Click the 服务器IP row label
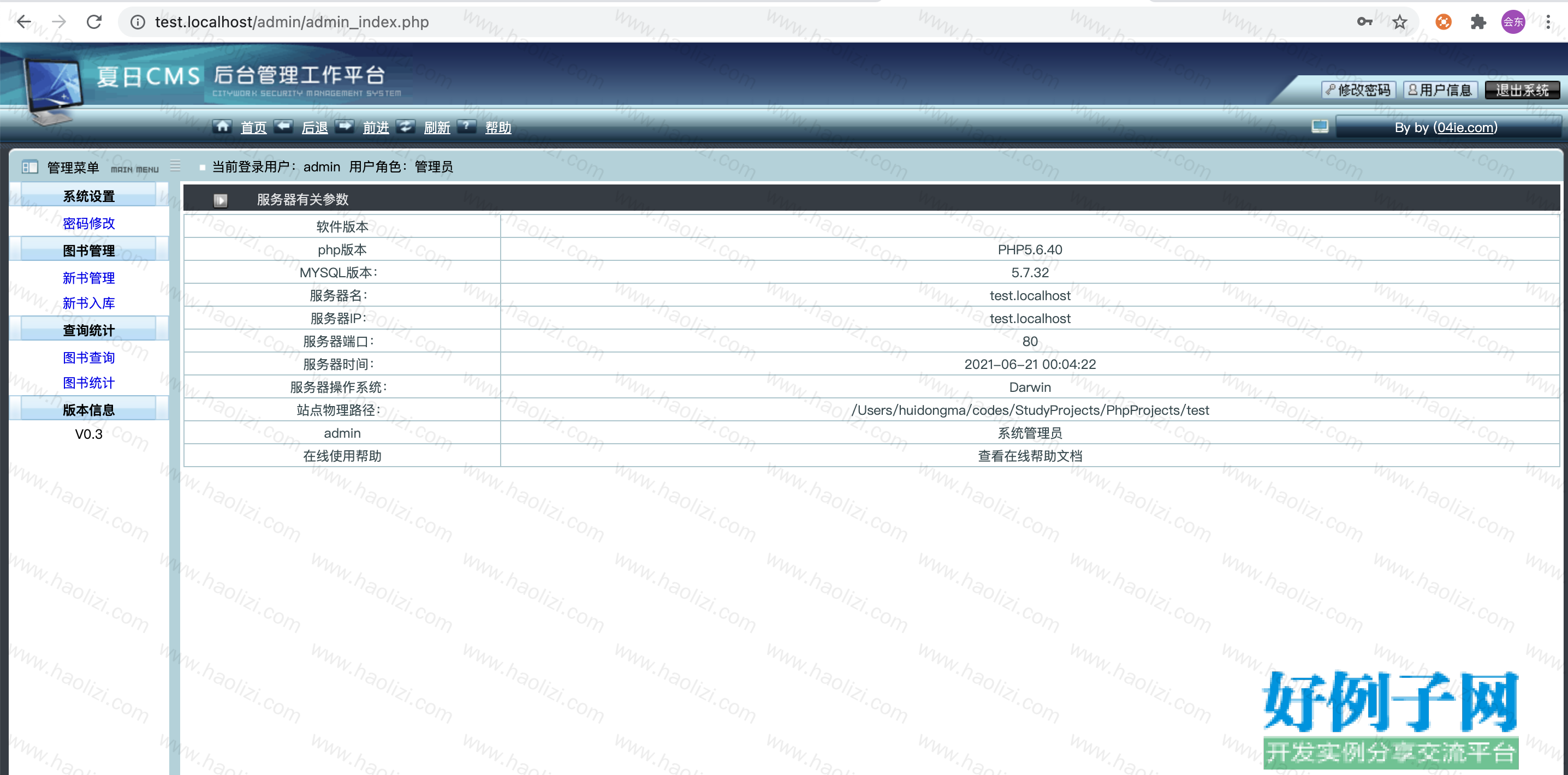 [338, 319]
